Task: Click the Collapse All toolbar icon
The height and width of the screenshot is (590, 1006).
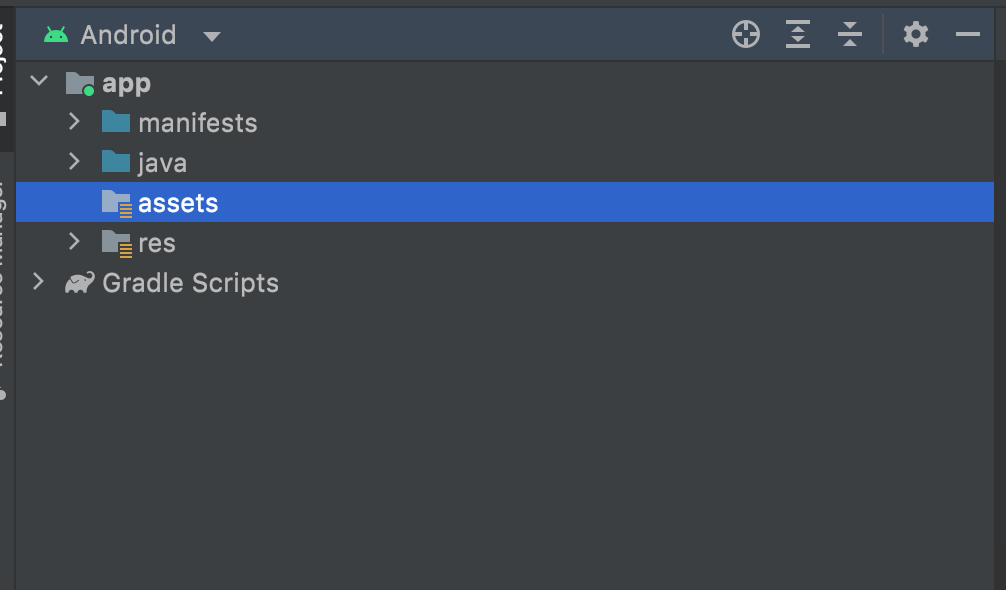Action: [x=850, y=35]
